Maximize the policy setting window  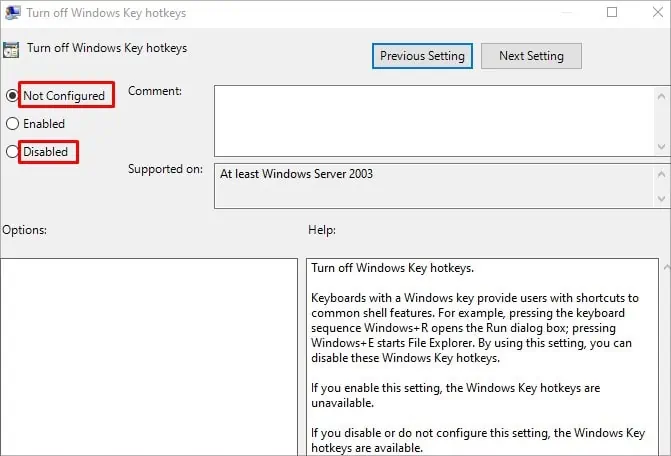tap(613, 13)
